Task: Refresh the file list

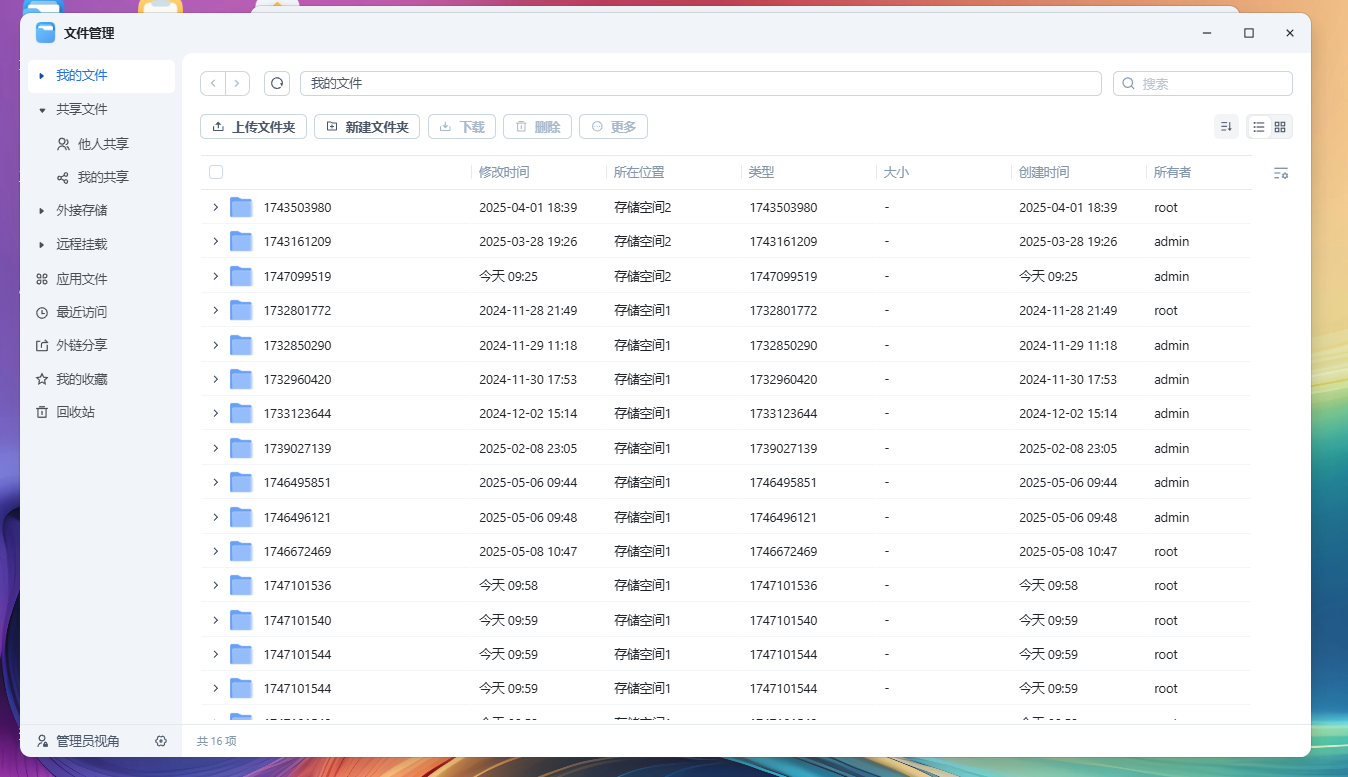Action: tap(277, 84)
